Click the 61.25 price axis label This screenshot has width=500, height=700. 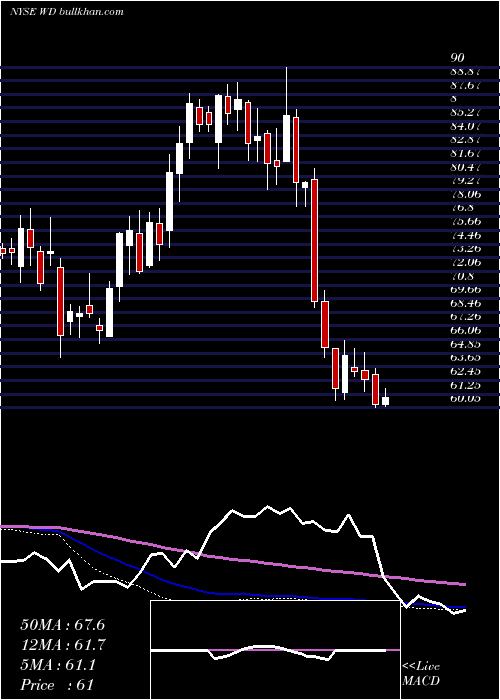(x=465, y=385)
